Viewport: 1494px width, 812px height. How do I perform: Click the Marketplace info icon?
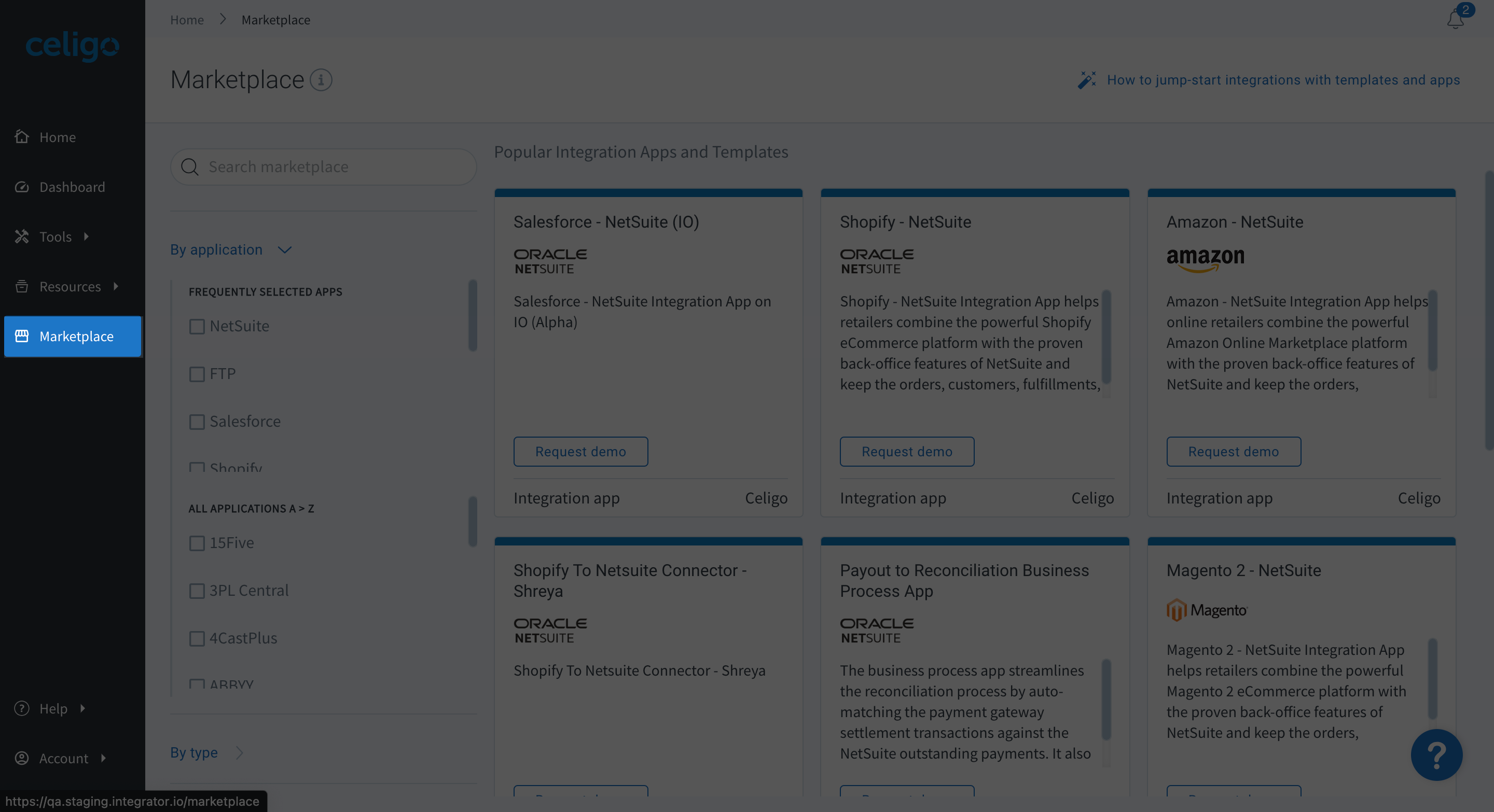click(x=321, y=80)
